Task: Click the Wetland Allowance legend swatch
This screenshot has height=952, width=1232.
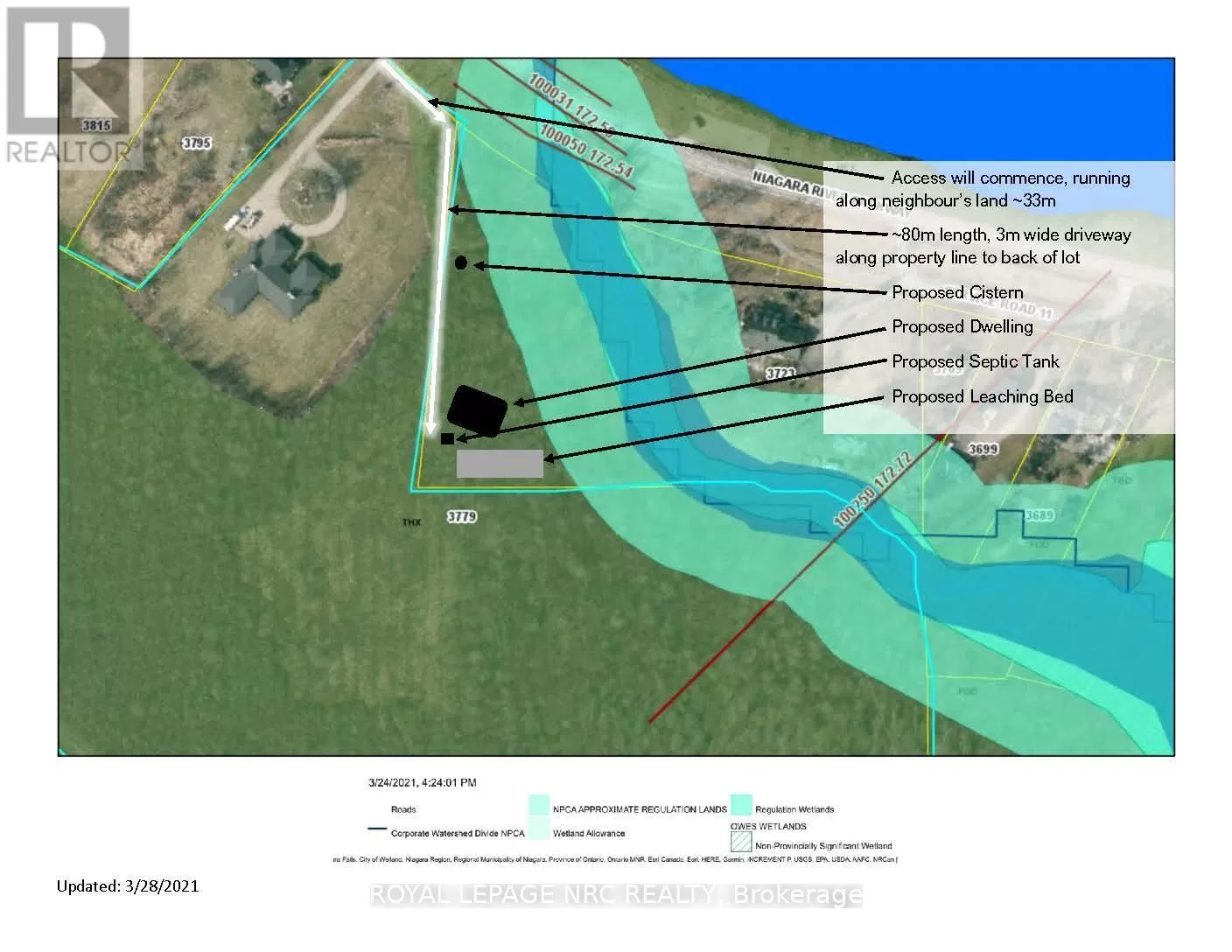Action: point(539,830)
